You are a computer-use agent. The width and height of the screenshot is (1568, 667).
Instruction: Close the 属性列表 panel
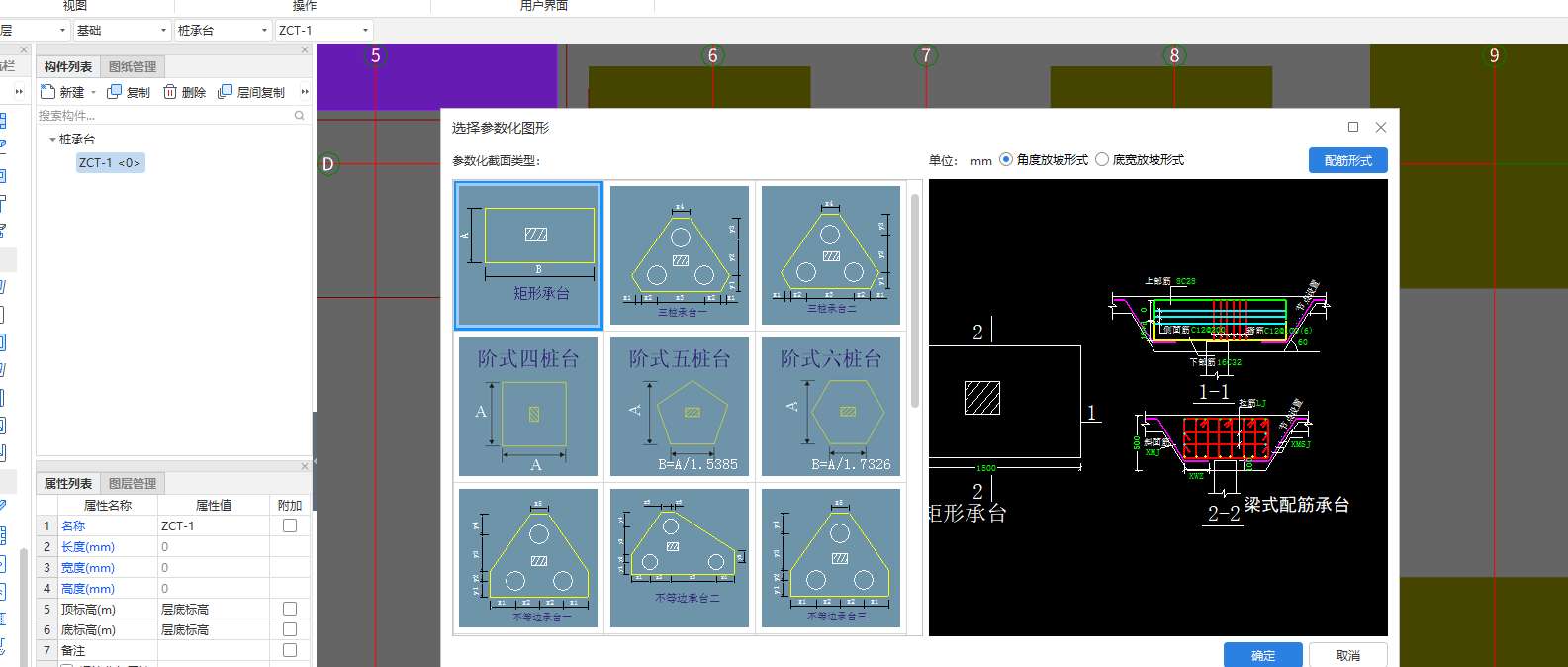click(305, 466)
